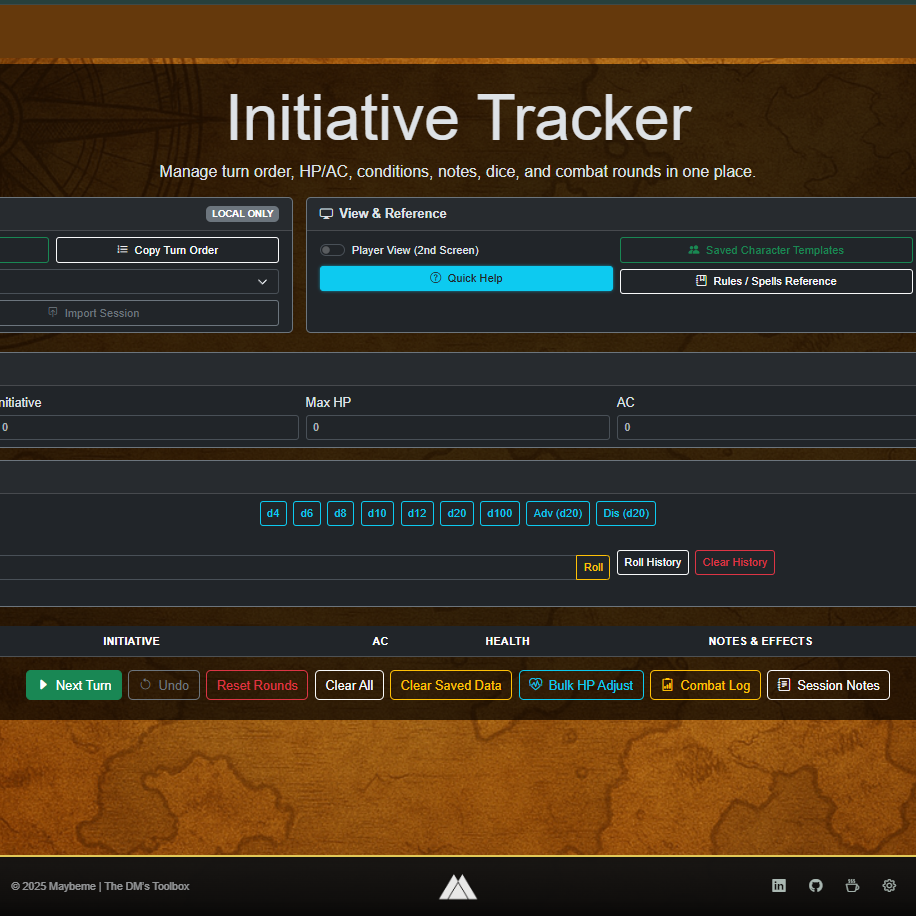Click Import Session button
The image size is (916, 916).
[x=139, y=313]
